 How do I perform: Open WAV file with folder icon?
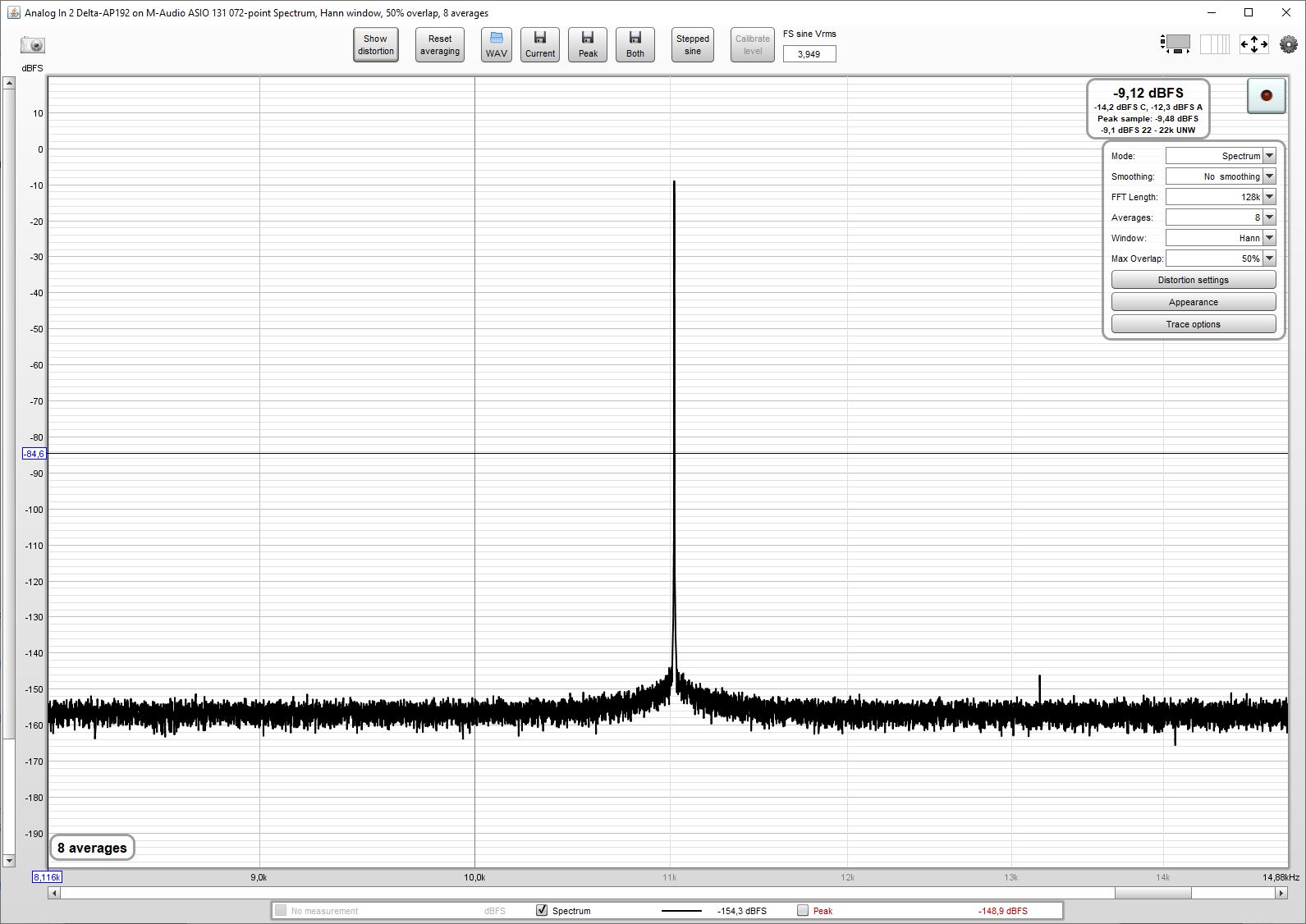(497, 44)
